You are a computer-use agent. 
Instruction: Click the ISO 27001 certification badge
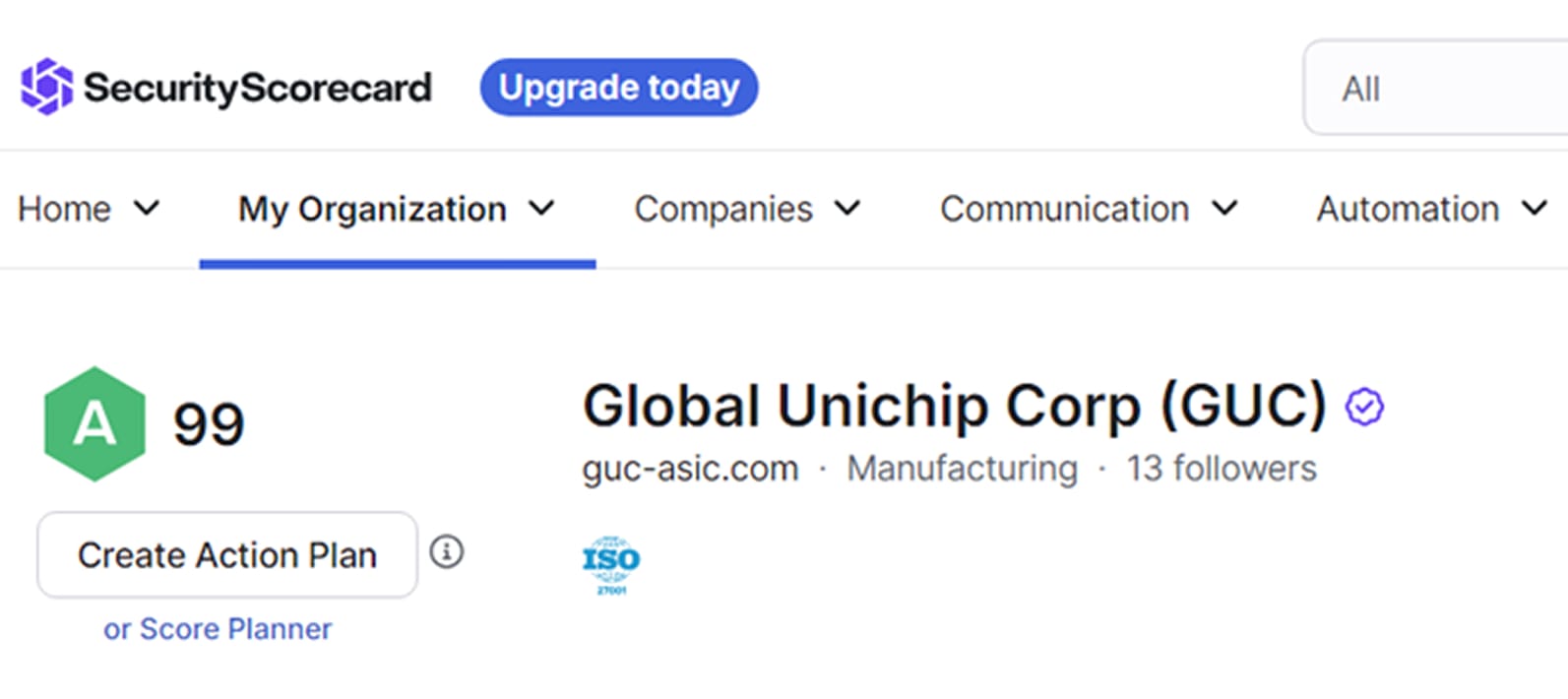[611, 564]
